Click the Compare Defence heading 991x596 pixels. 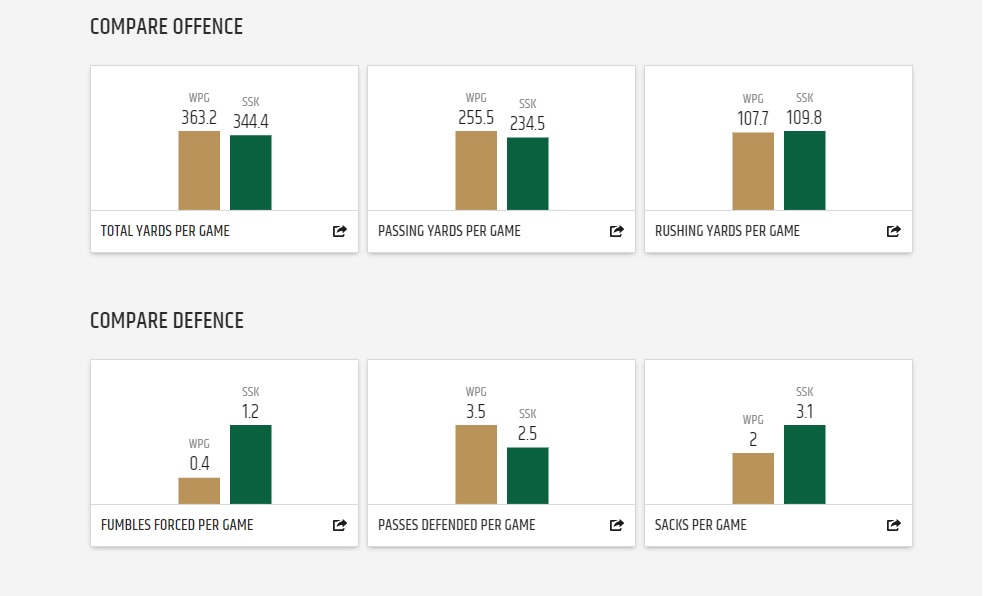[x=167, y=321]
